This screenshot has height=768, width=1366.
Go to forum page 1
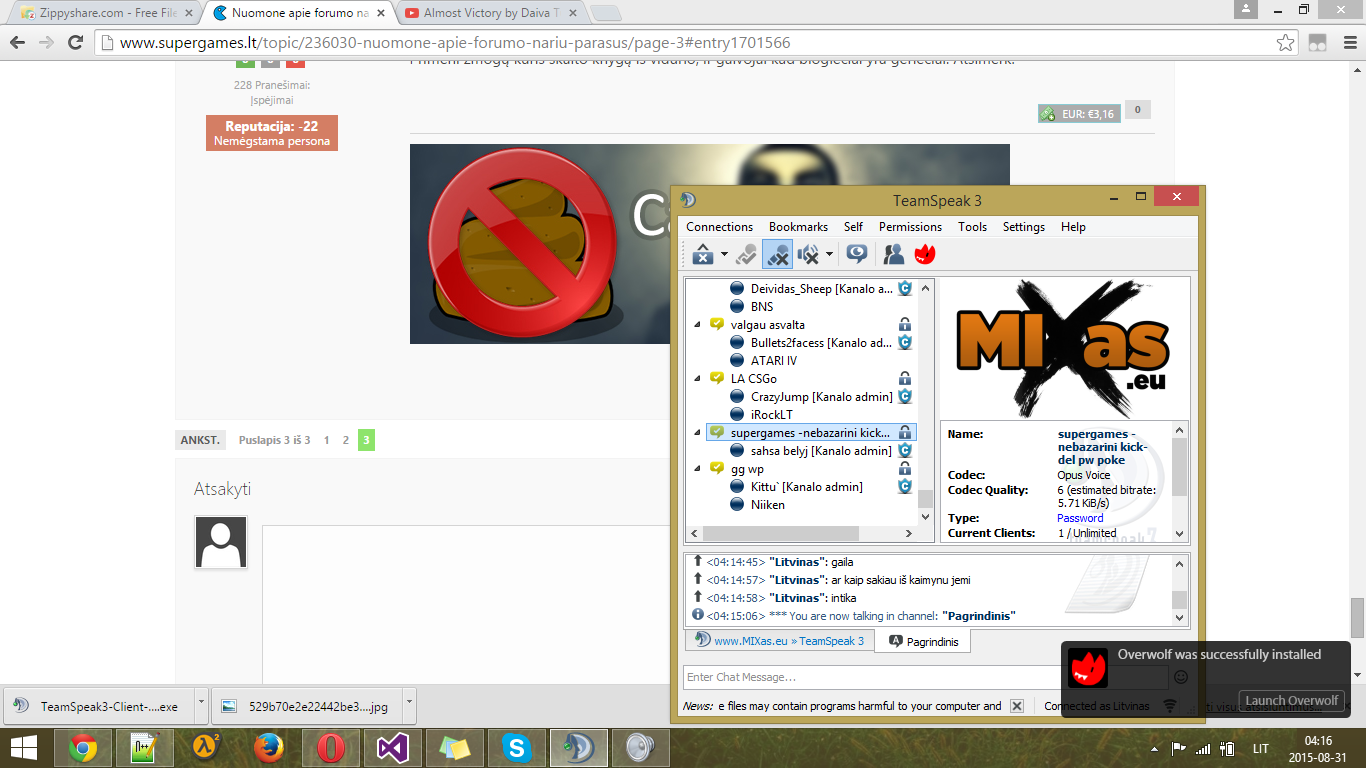click(x=326, y=440)
